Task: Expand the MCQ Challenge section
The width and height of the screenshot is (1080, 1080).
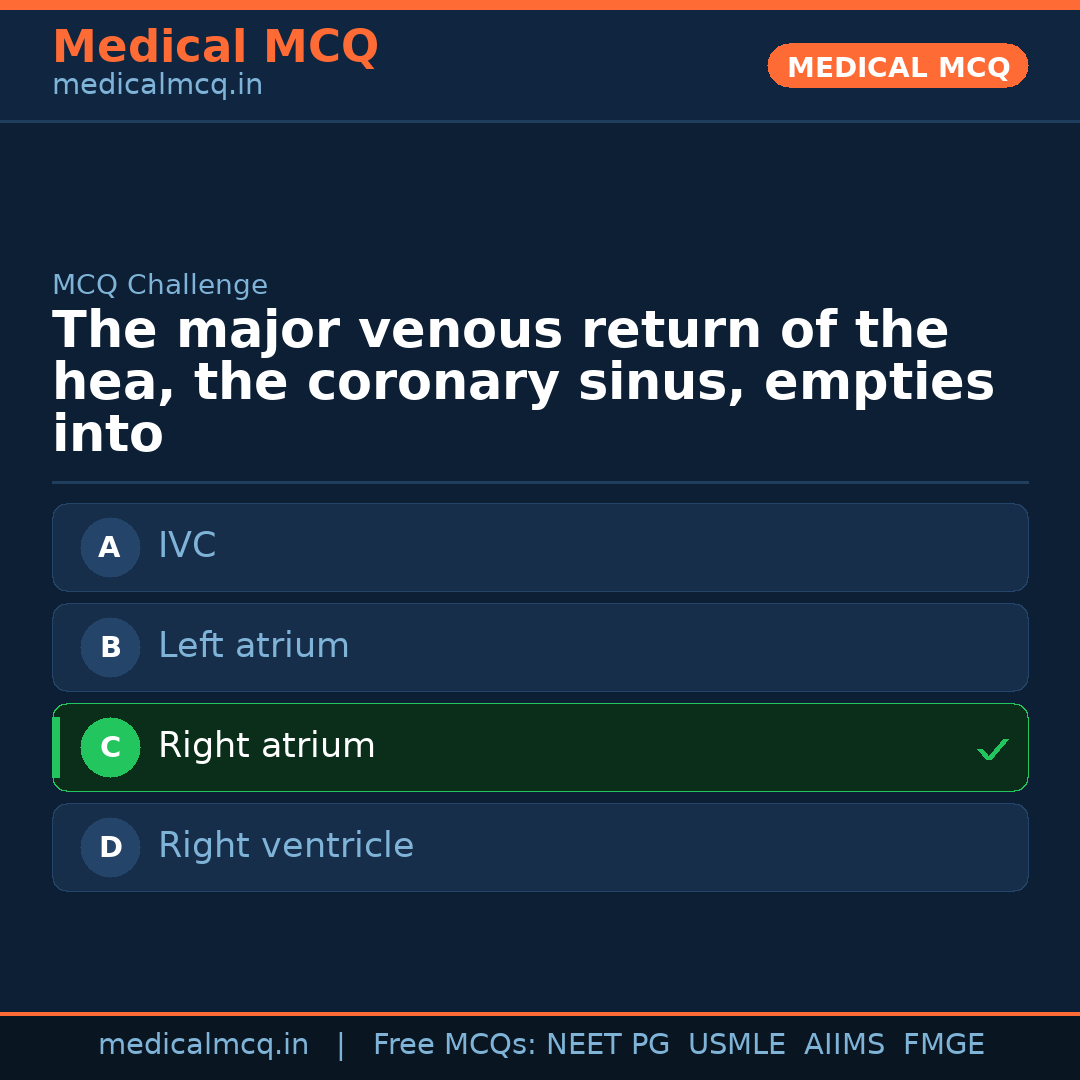Action: tap(160, 285)
